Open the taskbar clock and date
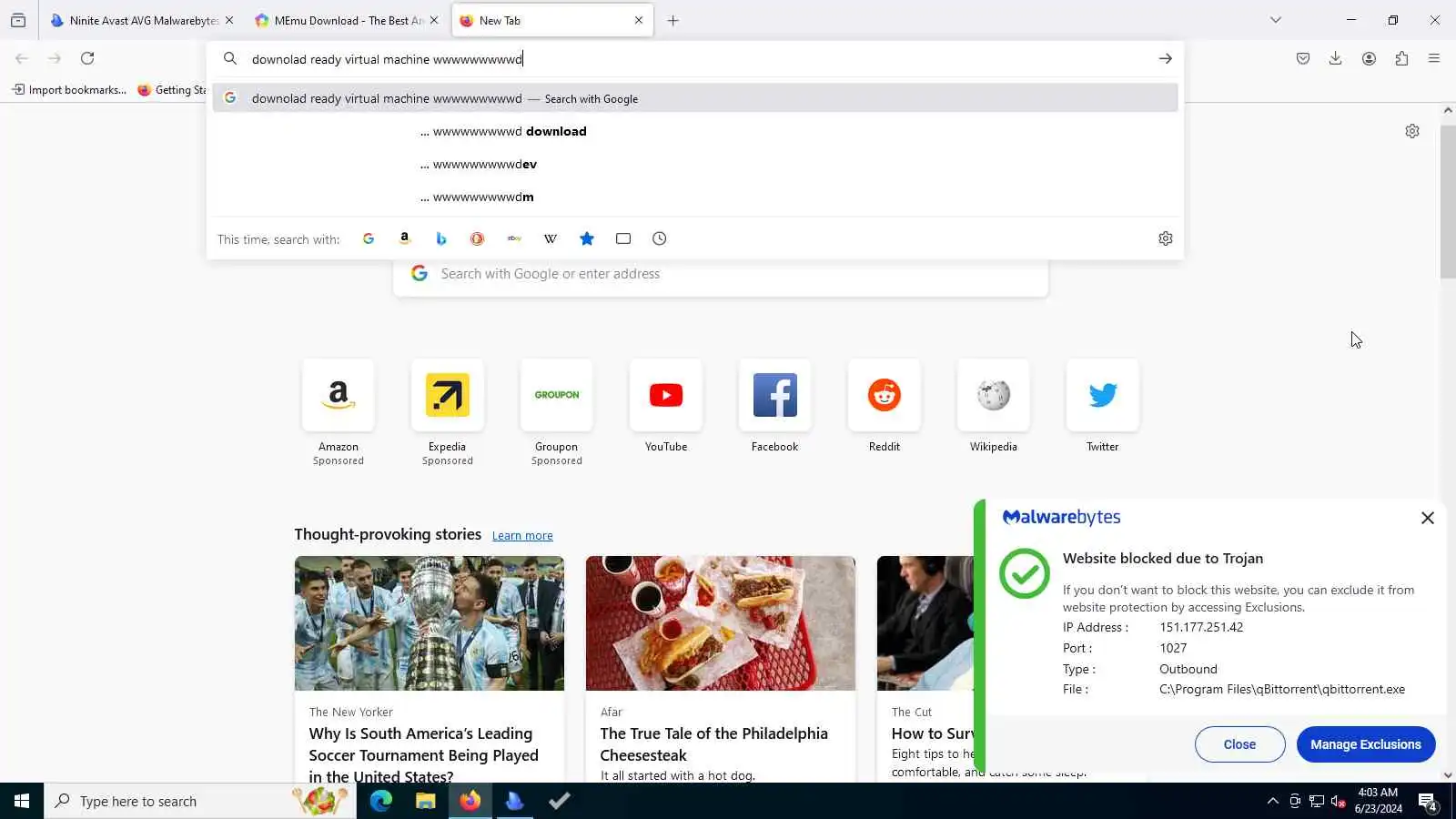Viewport: 1456px width, 819px height. (x=1378, y=801)
